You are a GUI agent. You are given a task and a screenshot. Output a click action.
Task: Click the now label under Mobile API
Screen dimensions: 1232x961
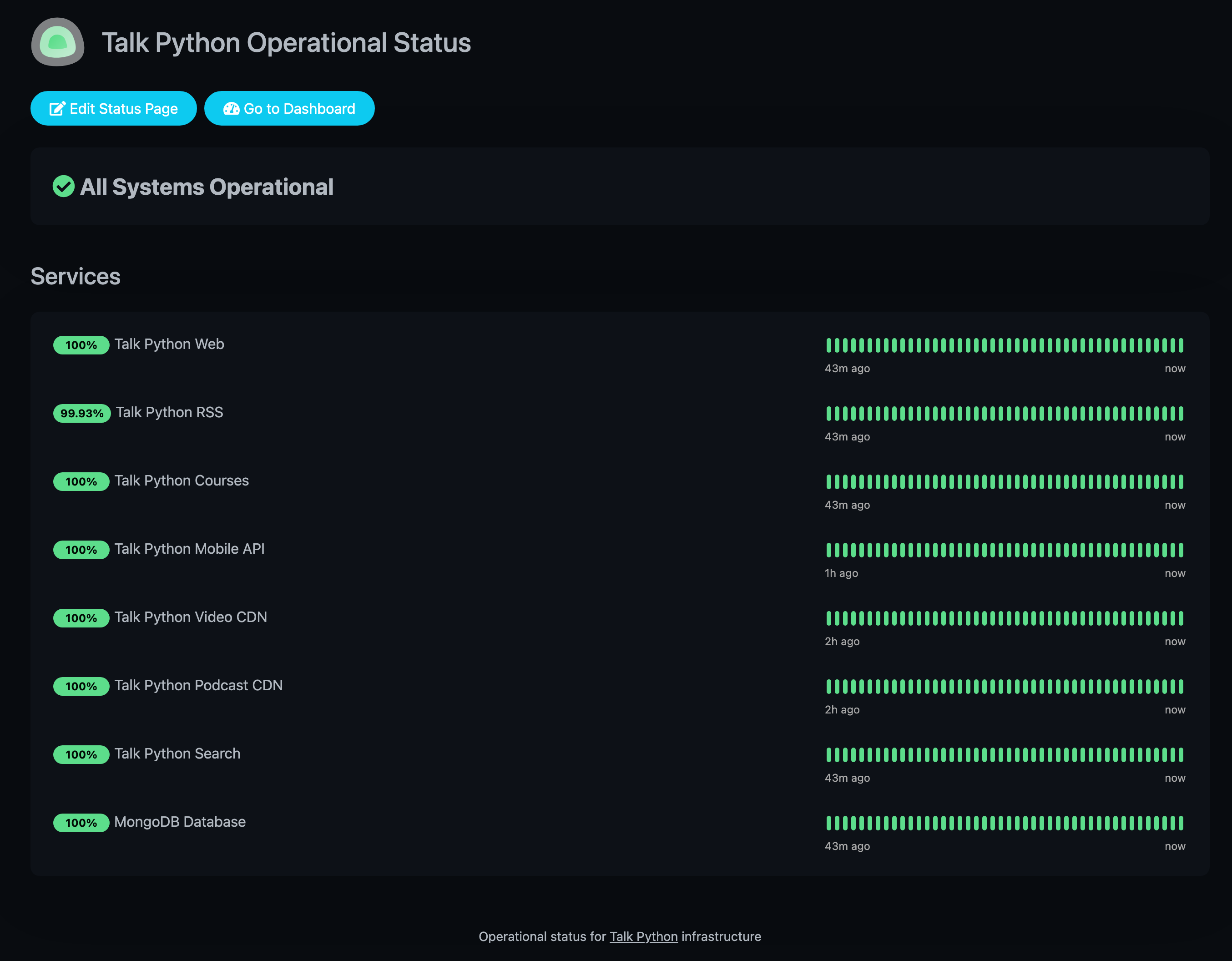pyautogui.click(x=1175, y=574)
